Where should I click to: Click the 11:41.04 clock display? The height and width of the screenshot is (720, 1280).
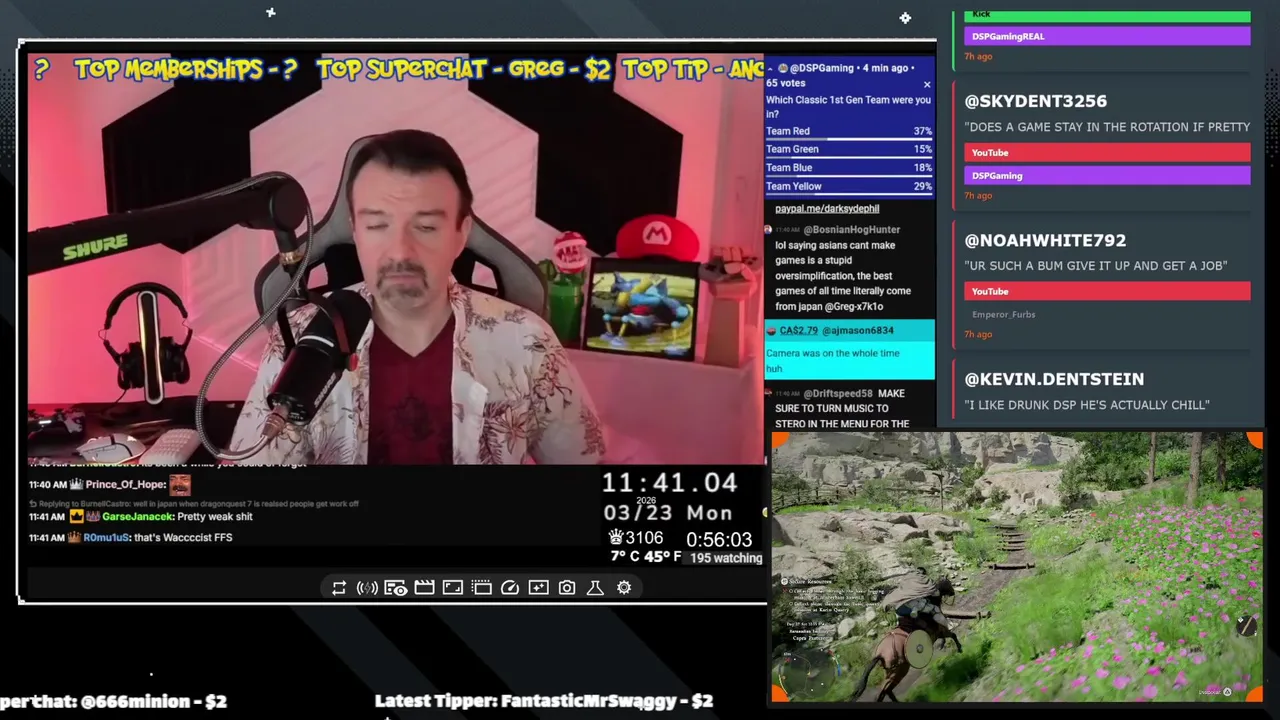coord(670,483)
